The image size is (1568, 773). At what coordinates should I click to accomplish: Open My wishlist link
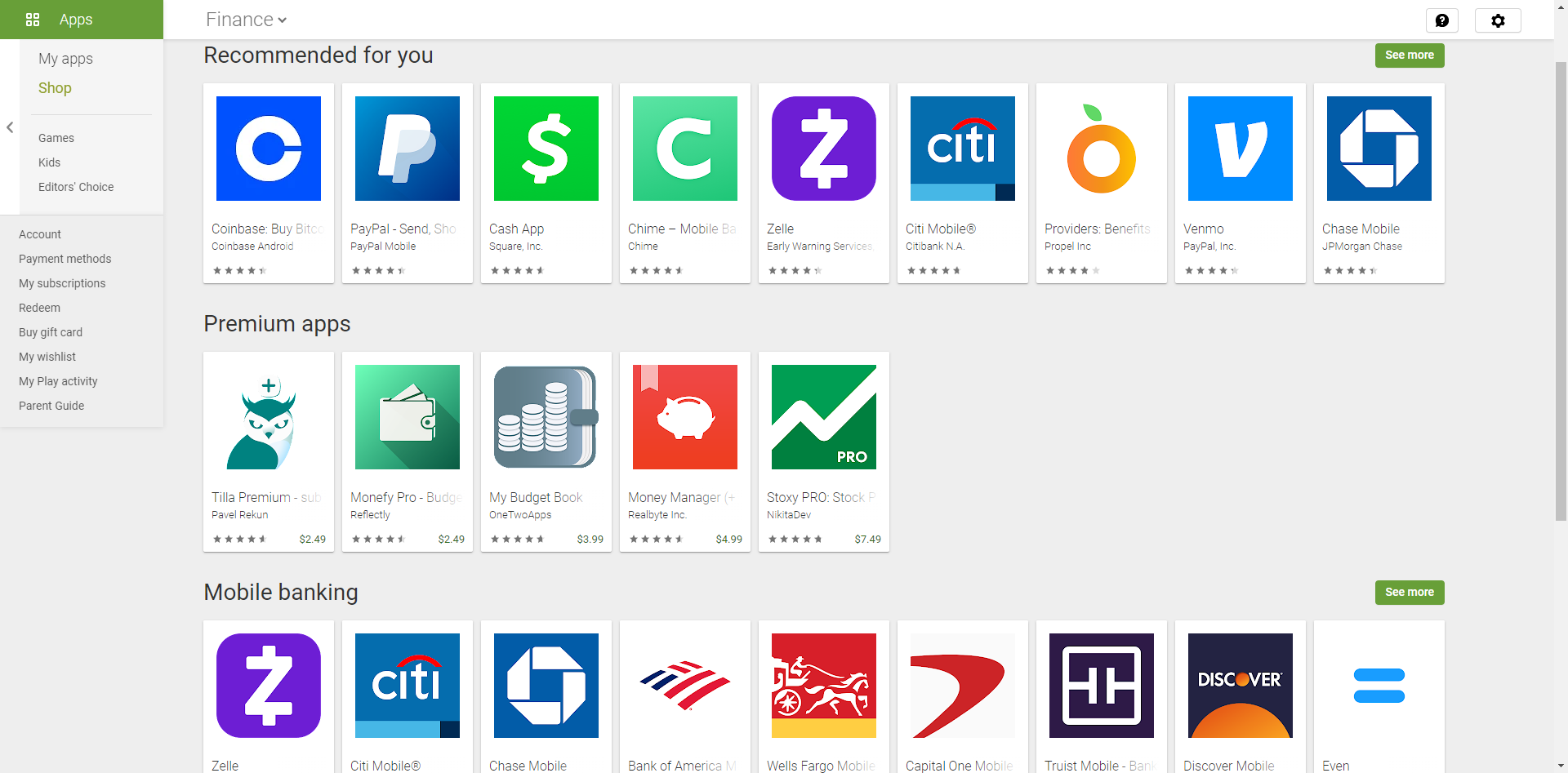[x=47, y=357]
